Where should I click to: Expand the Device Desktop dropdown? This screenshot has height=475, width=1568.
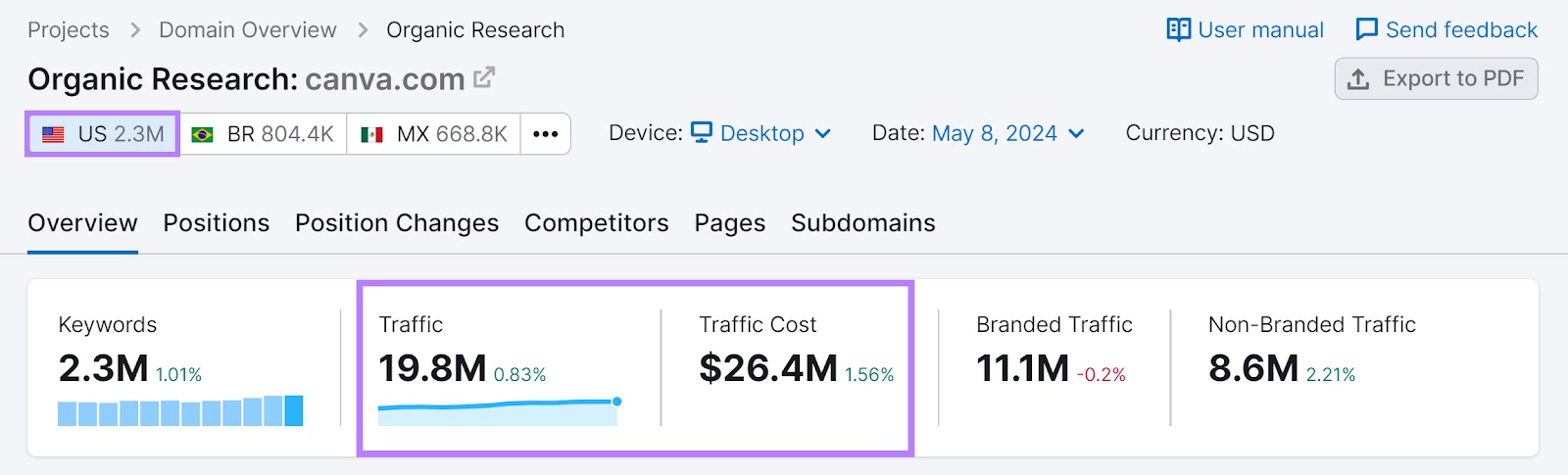click(x=822, y=134)
